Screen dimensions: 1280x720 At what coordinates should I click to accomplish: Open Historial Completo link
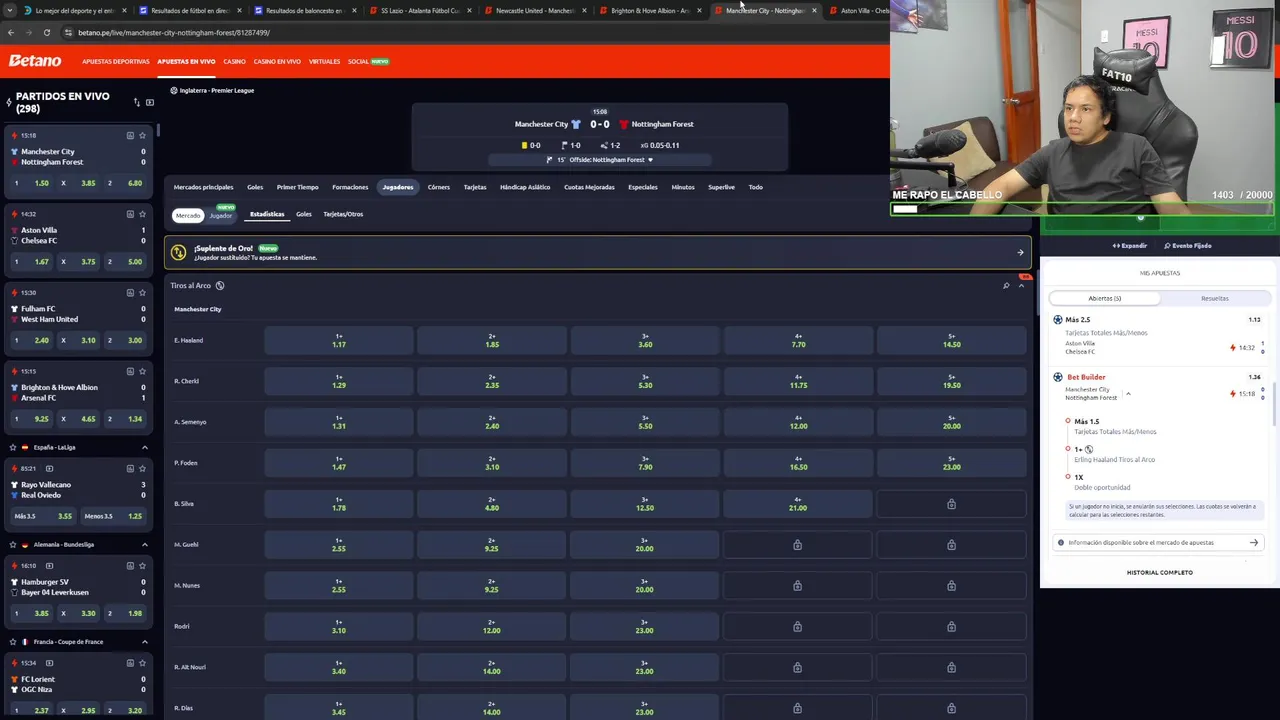1160,572
